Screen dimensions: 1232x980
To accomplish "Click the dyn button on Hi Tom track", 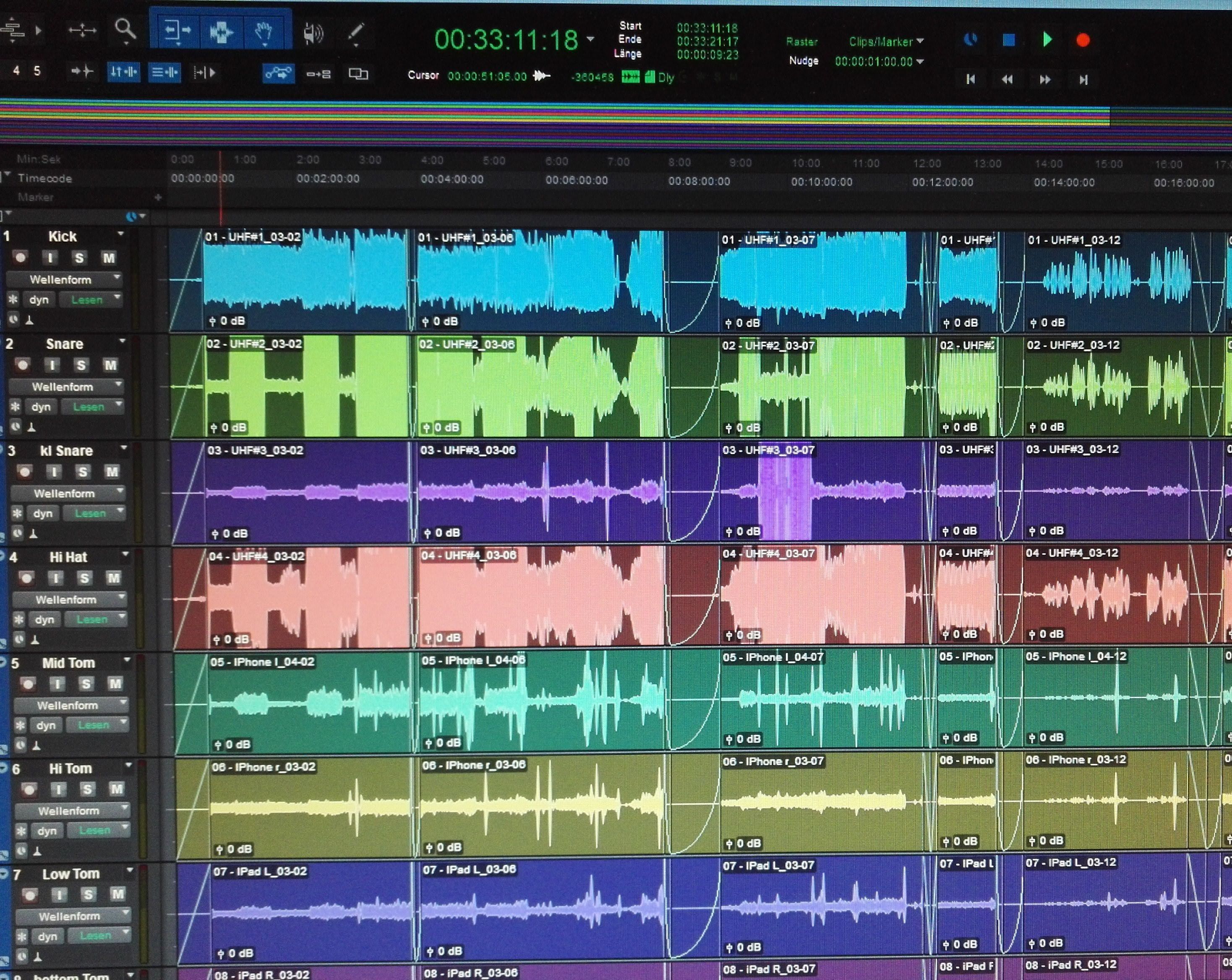I will click(47, 831).
